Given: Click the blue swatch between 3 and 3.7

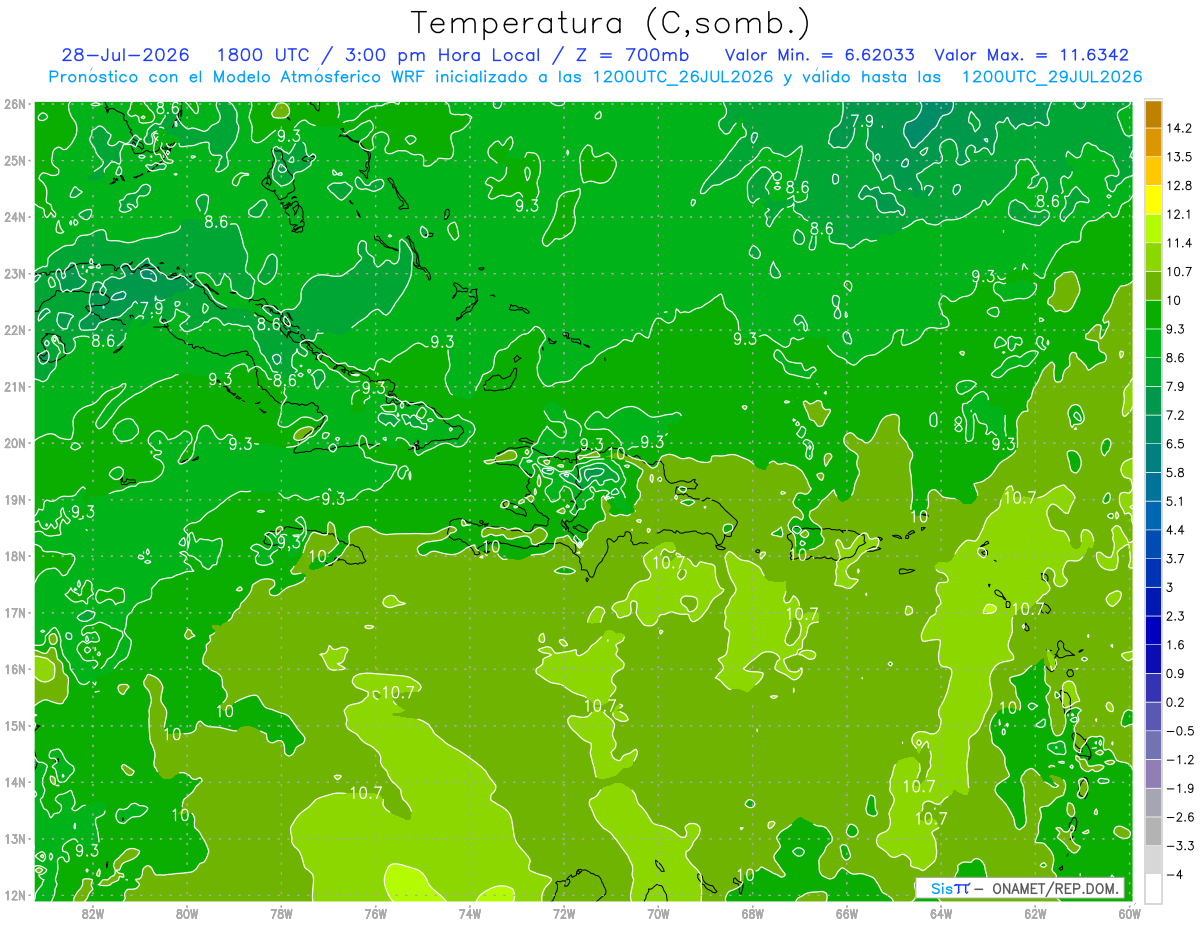Looking at the screenshot, I should pos(1153,573).
